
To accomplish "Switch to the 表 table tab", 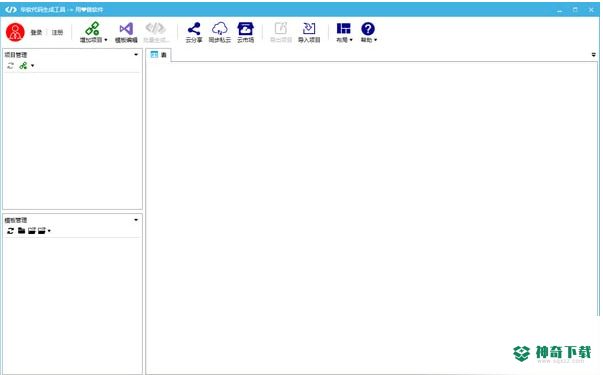I will coord(159,55).
